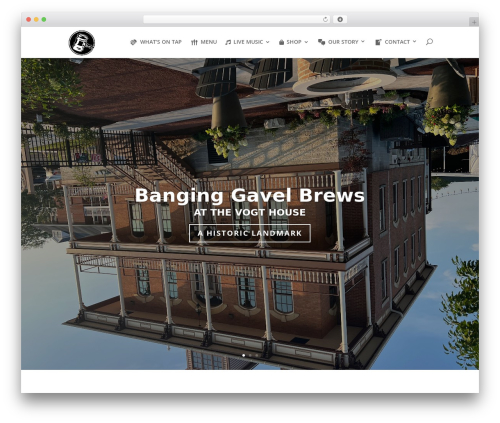Image resolution: width=500 pixels, height=423 pixels.
Task: Go to the third slide dot
Action: 257,355
